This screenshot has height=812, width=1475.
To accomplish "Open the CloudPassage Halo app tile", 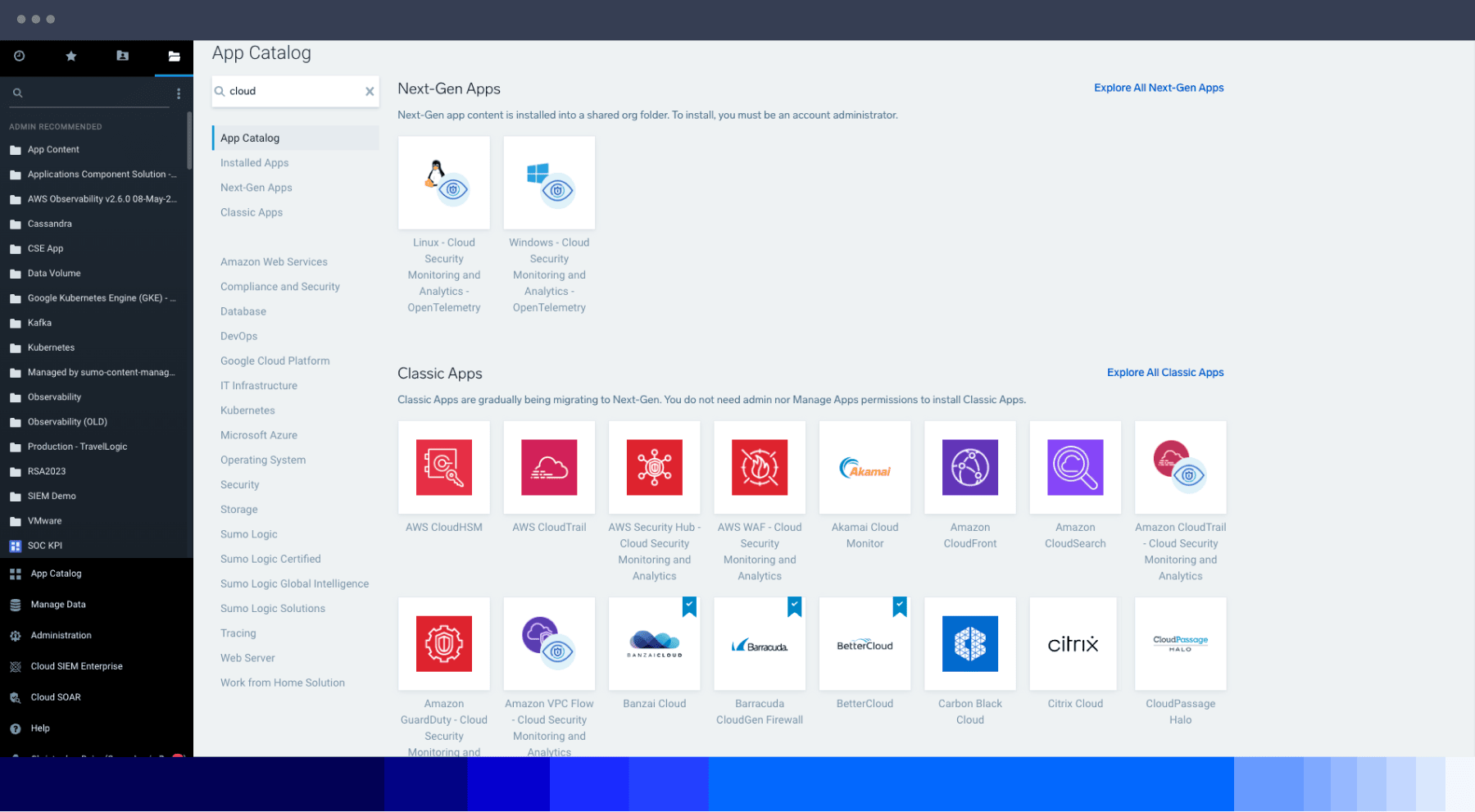I will pyautogui.click(x=1181, y=644).
